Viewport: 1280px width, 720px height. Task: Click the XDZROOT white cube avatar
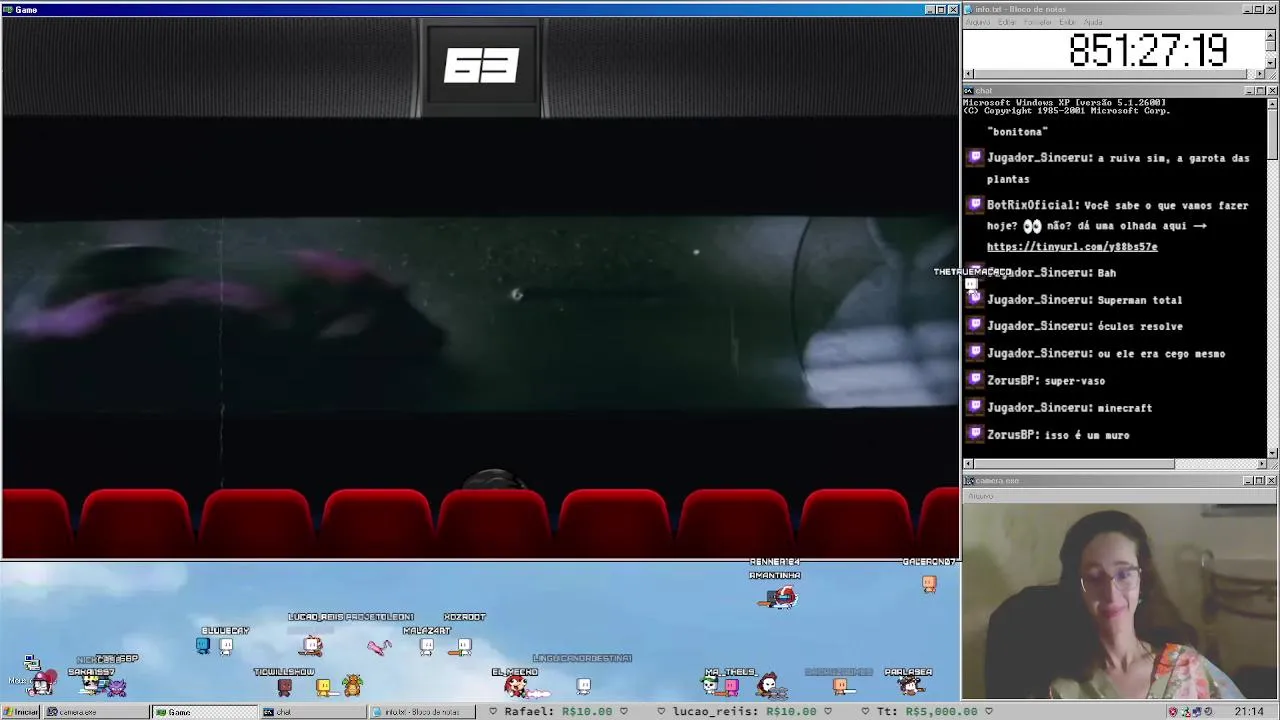tap(464, 646)
